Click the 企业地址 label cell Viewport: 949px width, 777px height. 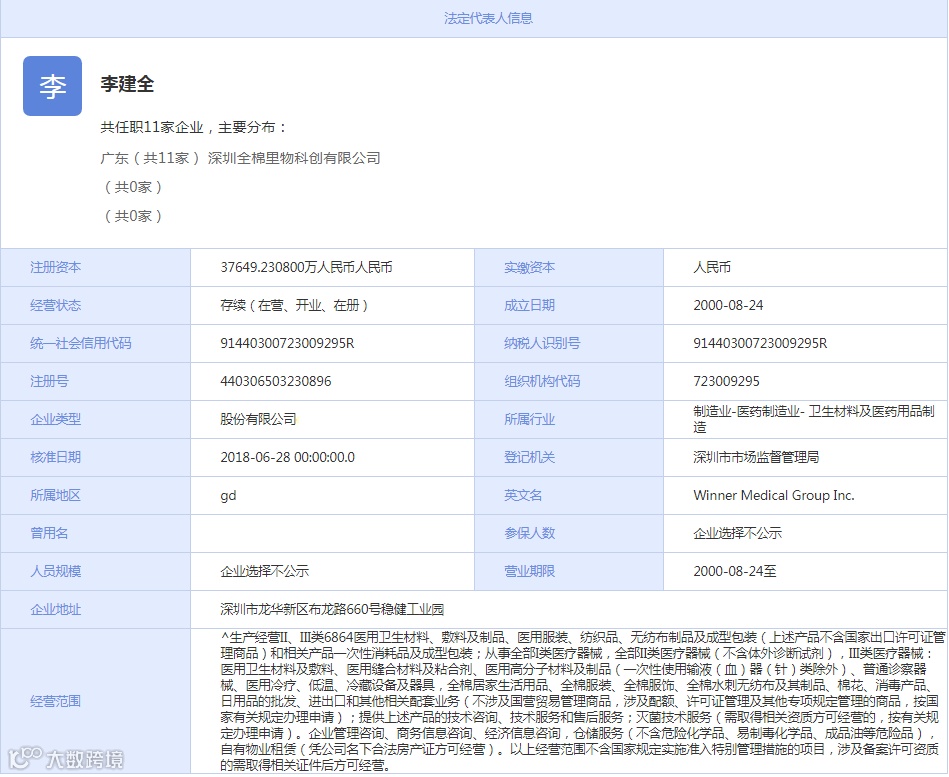(96, 609)
